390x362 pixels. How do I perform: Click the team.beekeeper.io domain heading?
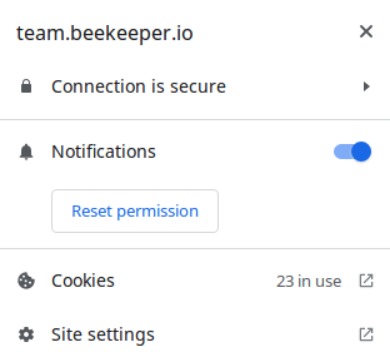(105, 33)
